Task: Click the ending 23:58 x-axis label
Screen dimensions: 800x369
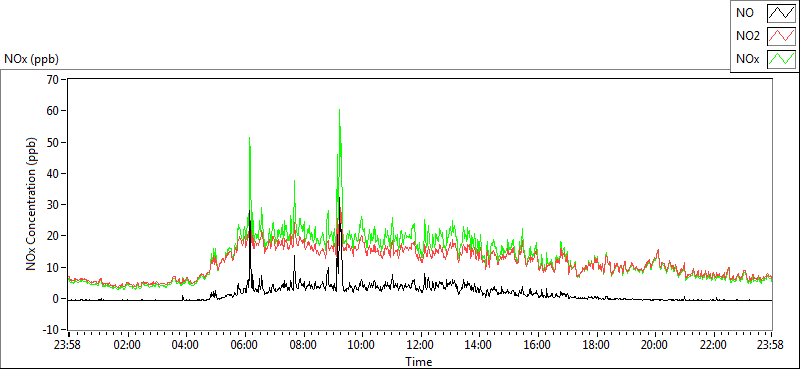Action: 771,345
